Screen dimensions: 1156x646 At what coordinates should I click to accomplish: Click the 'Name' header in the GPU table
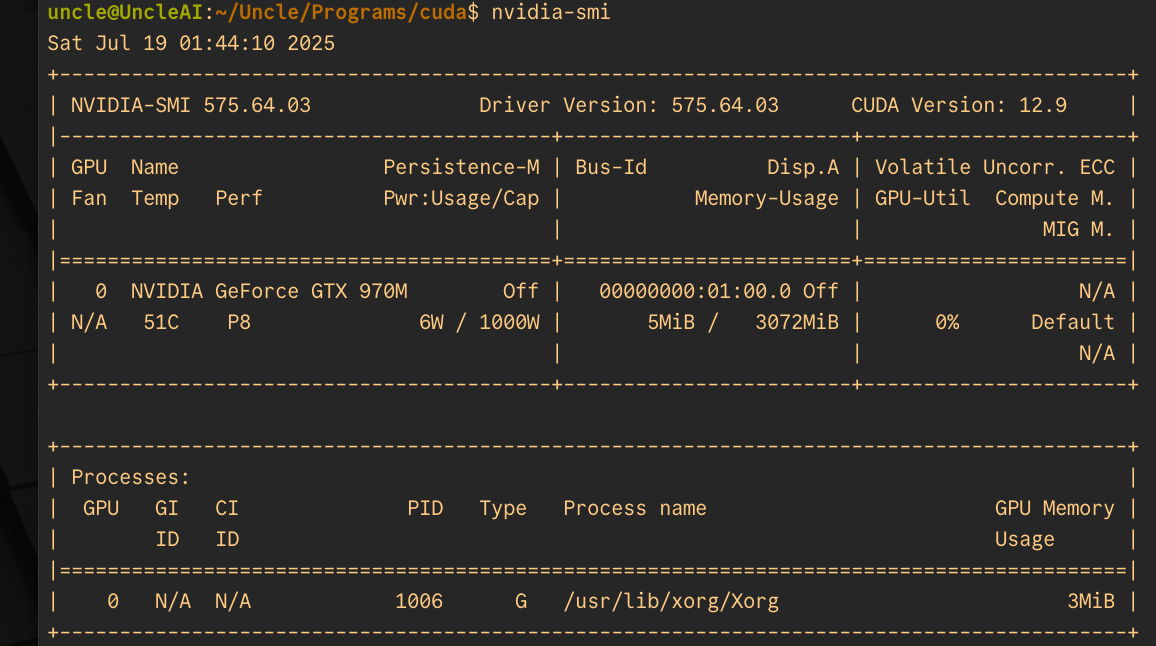pos(155,167)
